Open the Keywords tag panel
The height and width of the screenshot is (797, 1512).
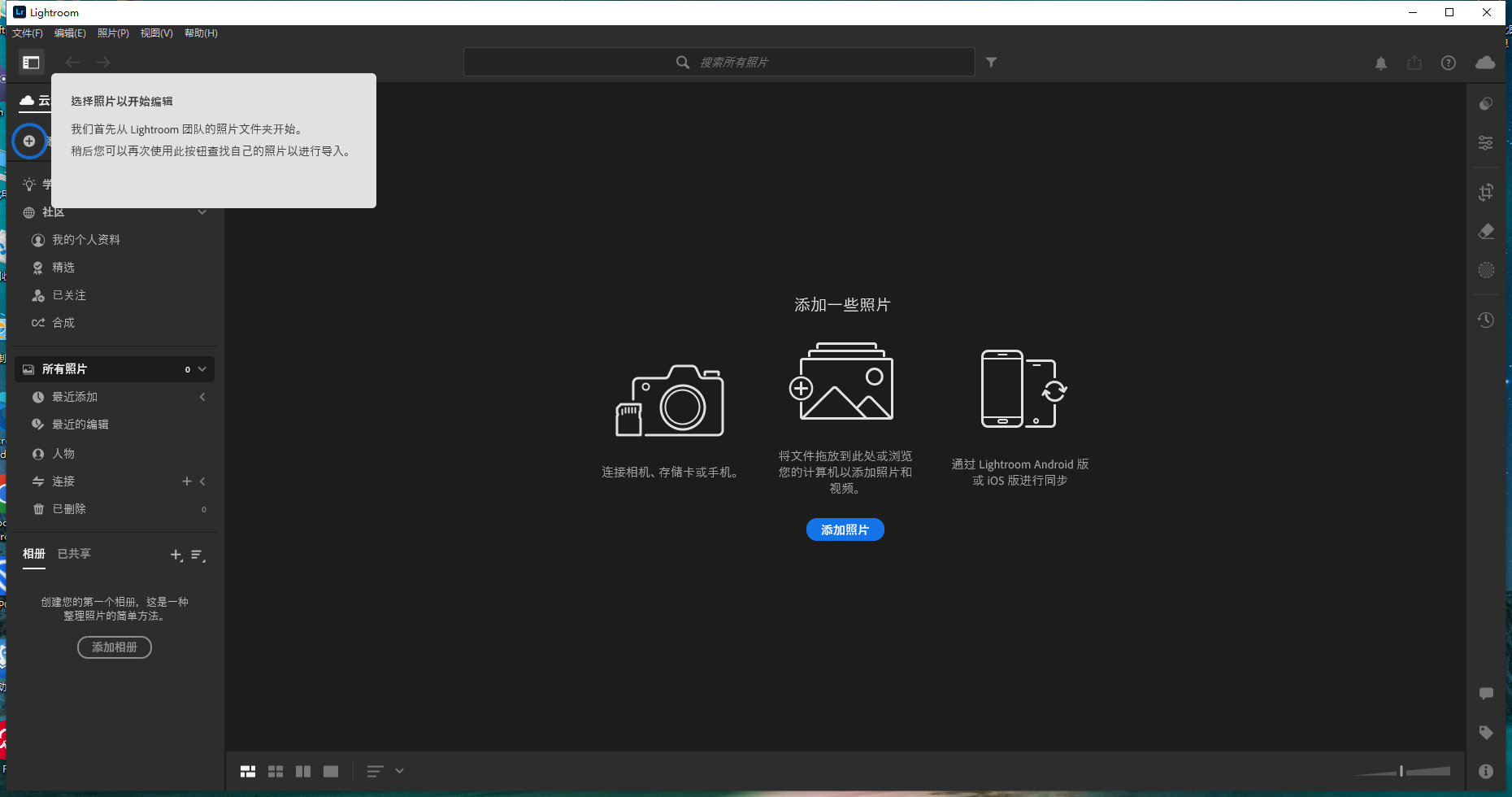[x=1486, y=732]
